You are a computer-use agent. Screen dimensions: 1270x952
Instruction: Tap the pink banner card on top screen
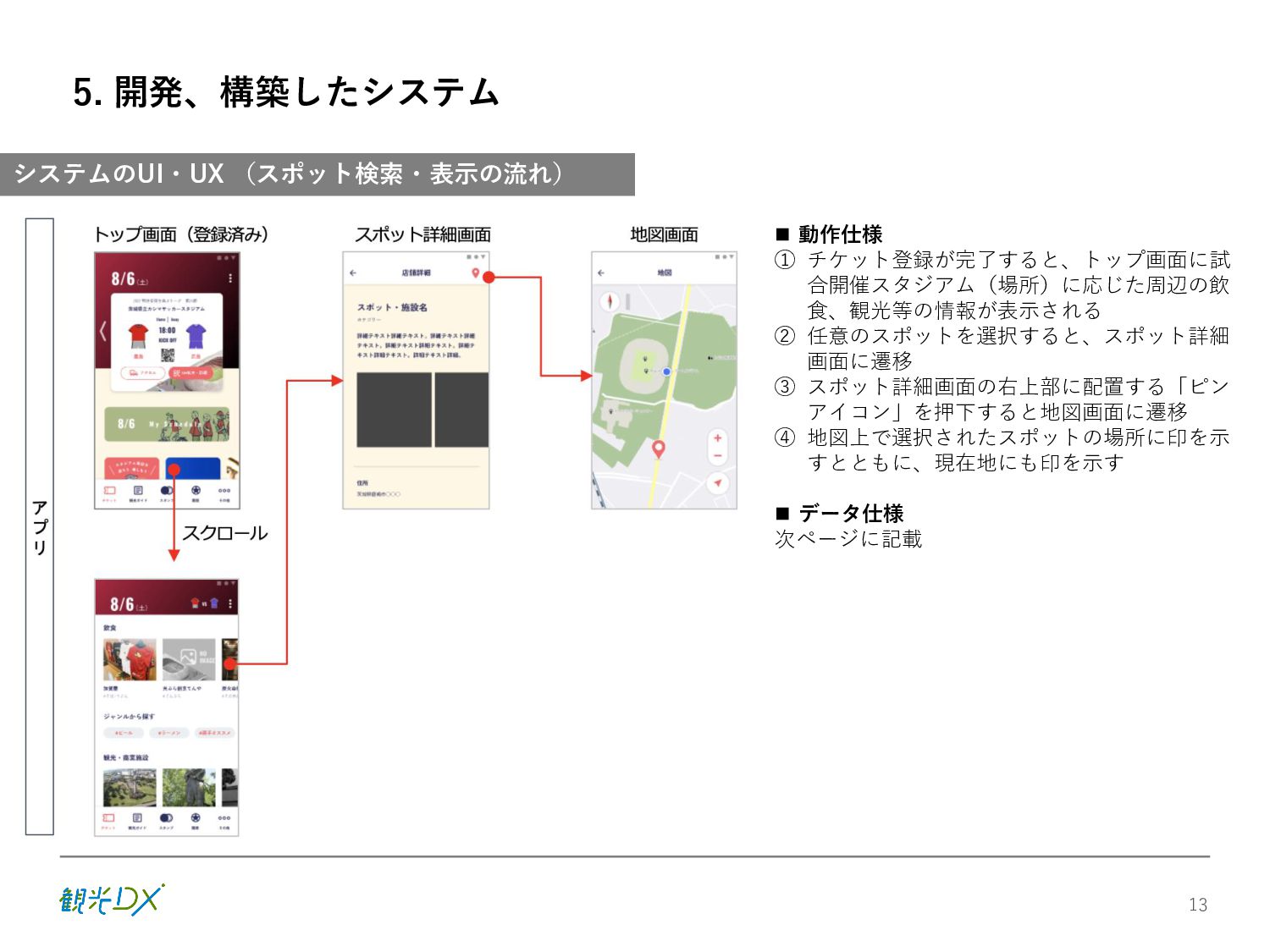pos(131,468)
